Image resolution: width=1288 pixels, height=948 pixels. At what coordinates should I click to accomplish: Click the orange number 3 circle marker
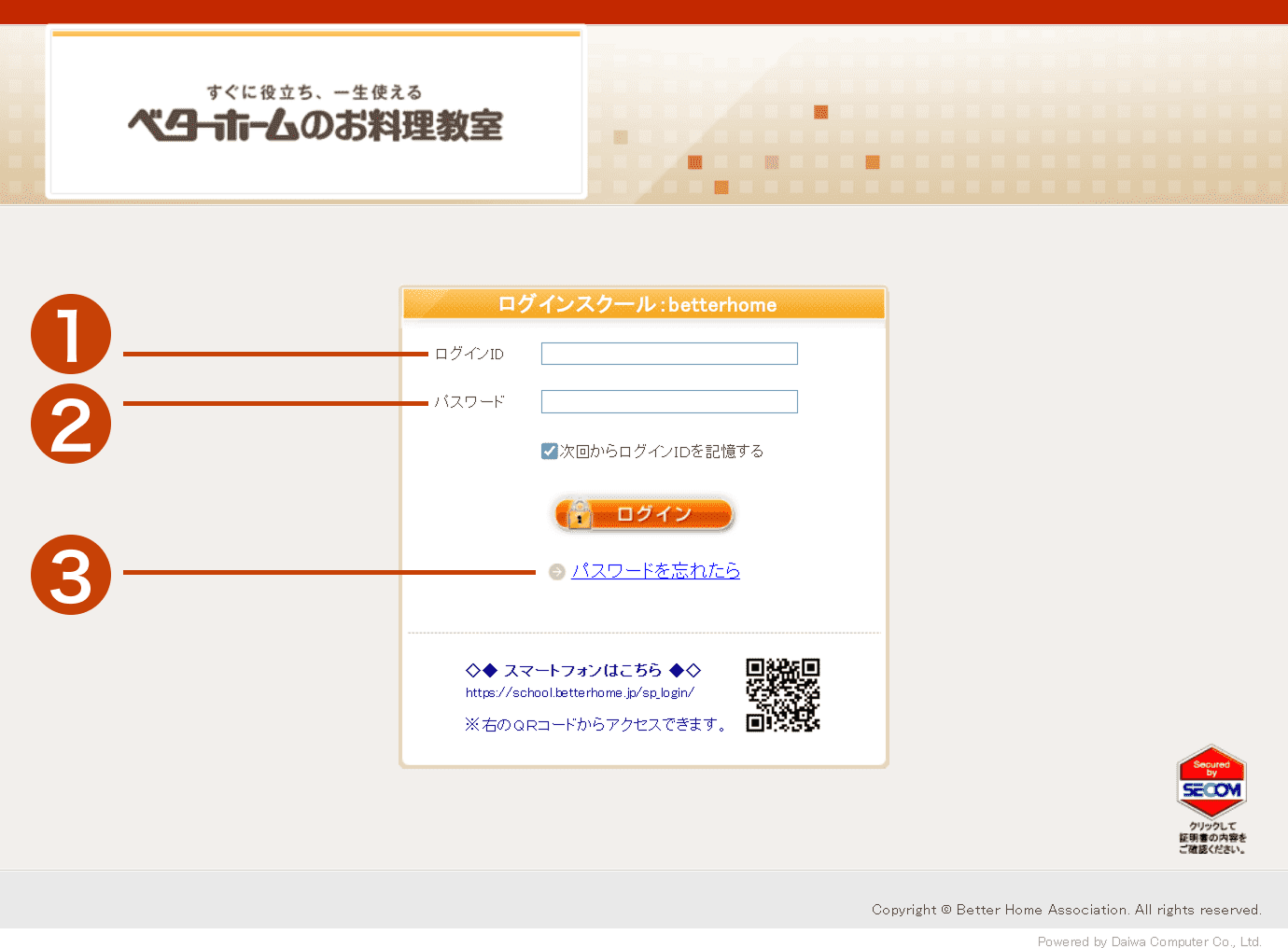point(71,575)
